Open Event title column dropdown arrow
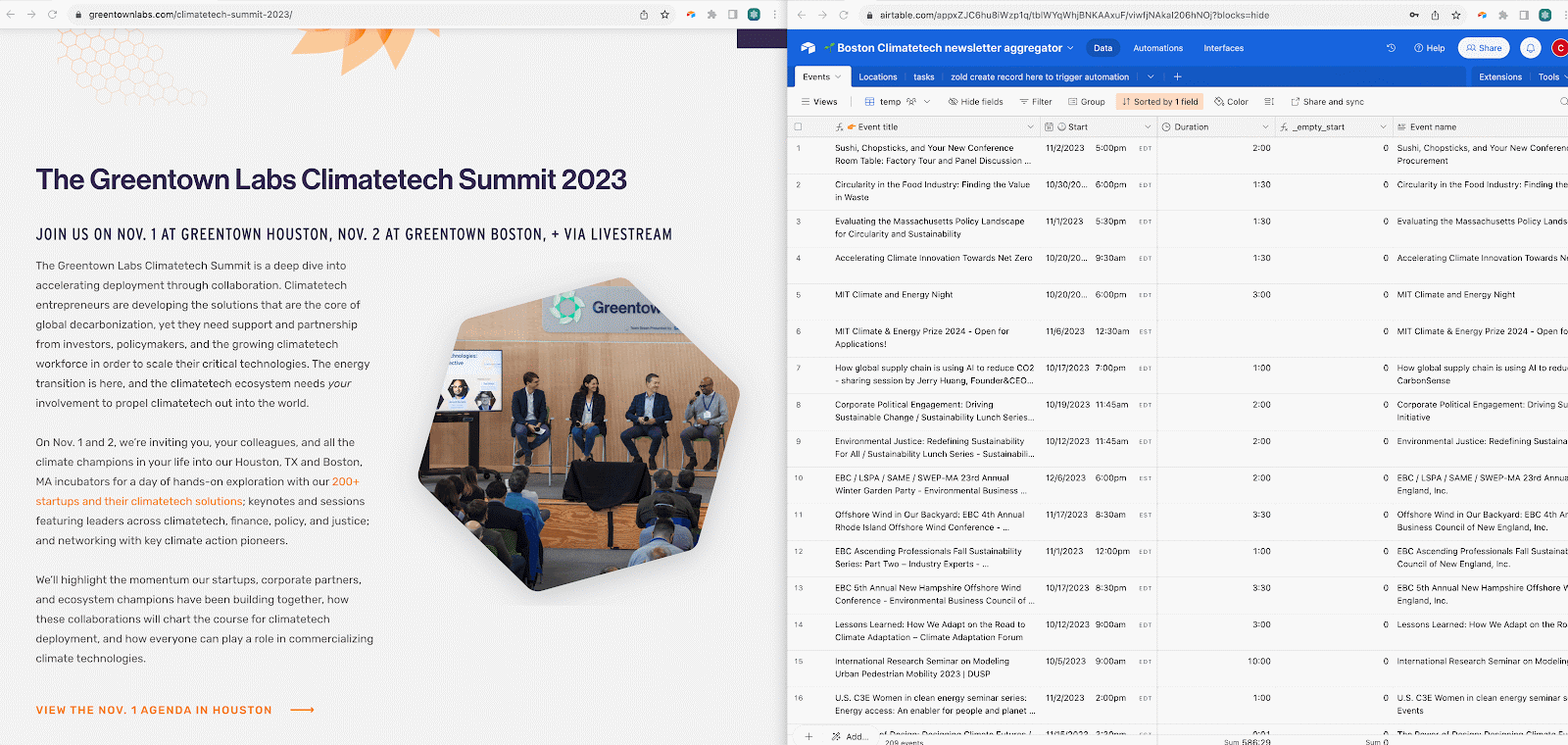Viewport: 1568px width, 745px height. coord(1030,127)
